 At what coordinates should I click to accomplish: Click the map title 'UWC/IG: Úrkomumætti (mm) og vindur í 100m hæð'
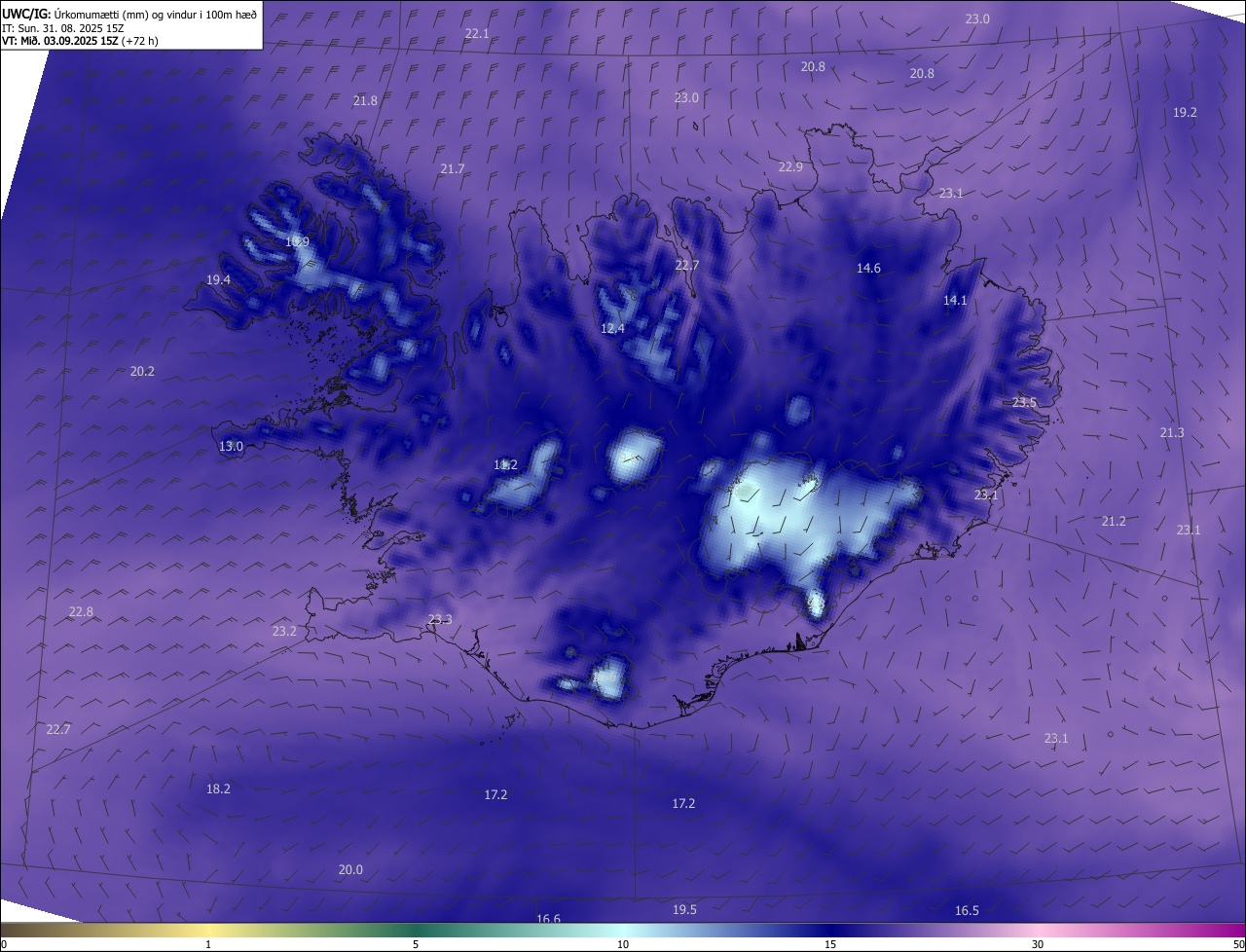click(129, 15)
